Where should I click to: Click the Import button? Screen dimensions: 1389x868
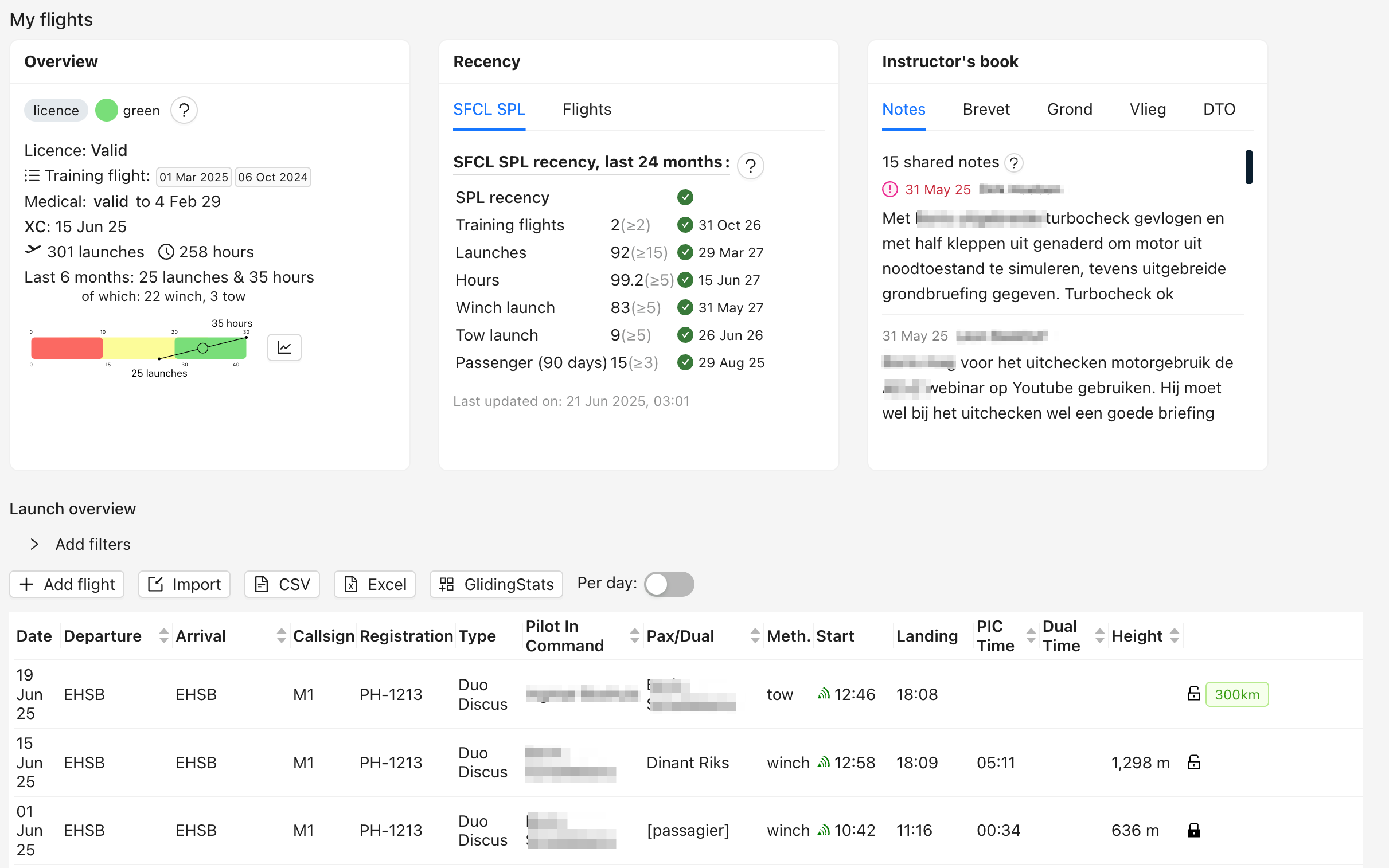(x=184, y=584)
